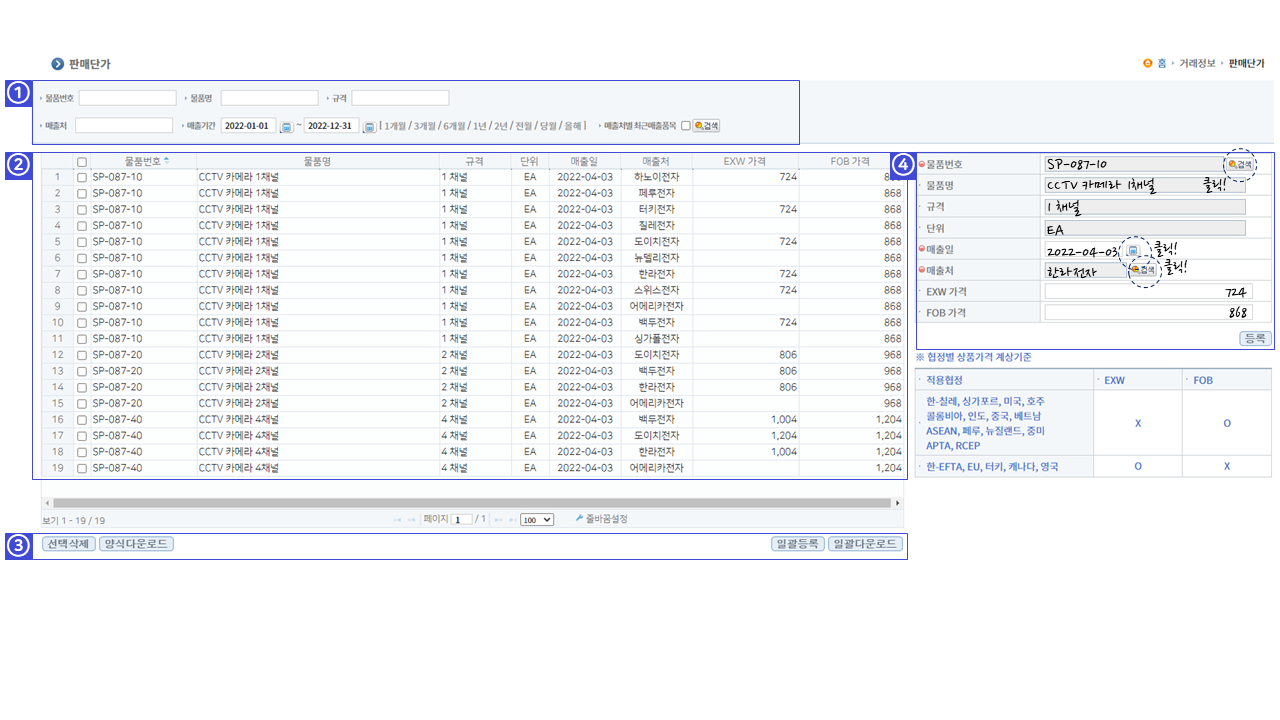The width and height of the screenshot is (1280, 720).
Task: Open the start date calendar picker in 매출기간
Action: tap(286, 127)
